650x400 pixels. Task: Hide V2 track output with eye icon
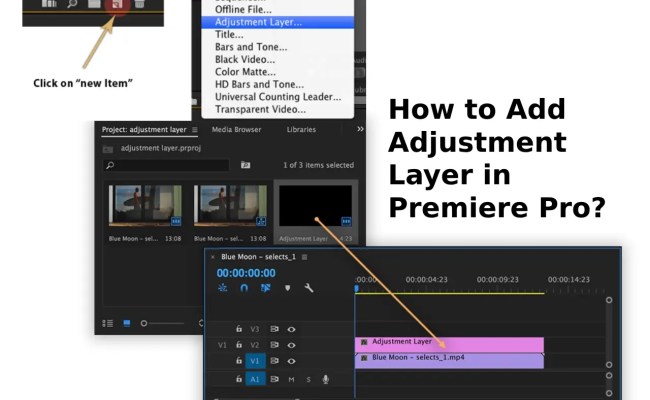click(291, 345)
